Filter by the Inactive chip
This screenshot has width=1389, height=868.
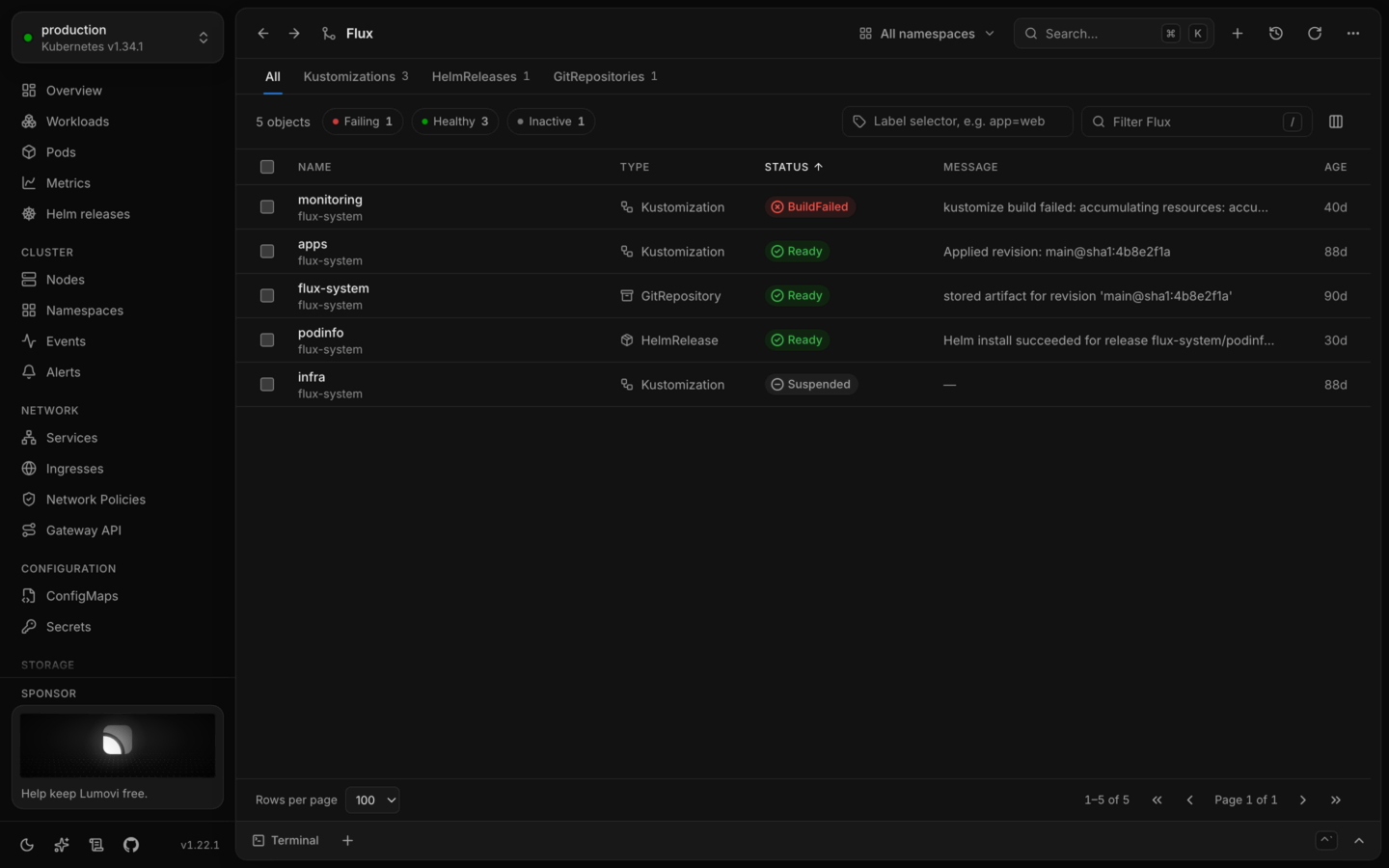coord(551,122)
